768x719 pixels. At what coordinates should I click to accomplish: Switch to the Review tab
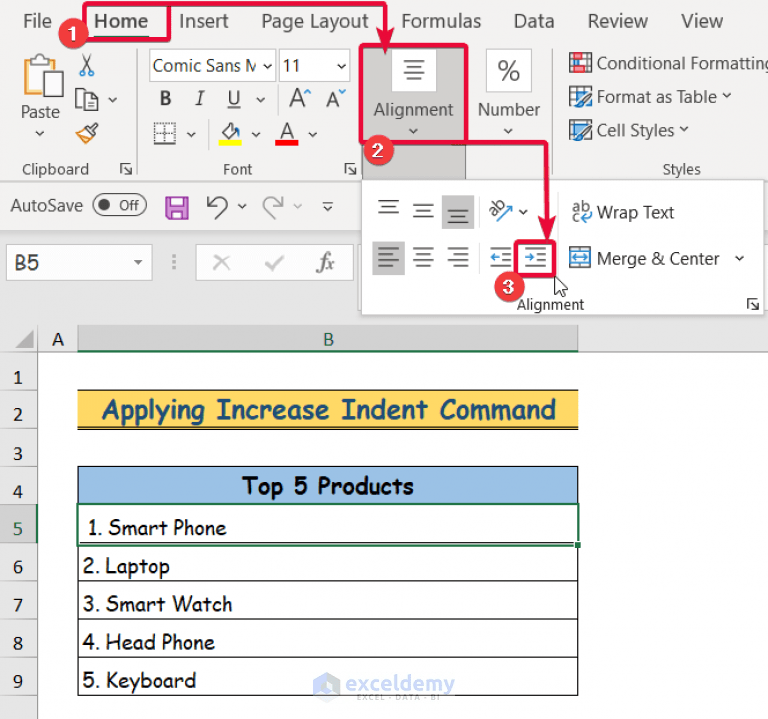[618, 21]
